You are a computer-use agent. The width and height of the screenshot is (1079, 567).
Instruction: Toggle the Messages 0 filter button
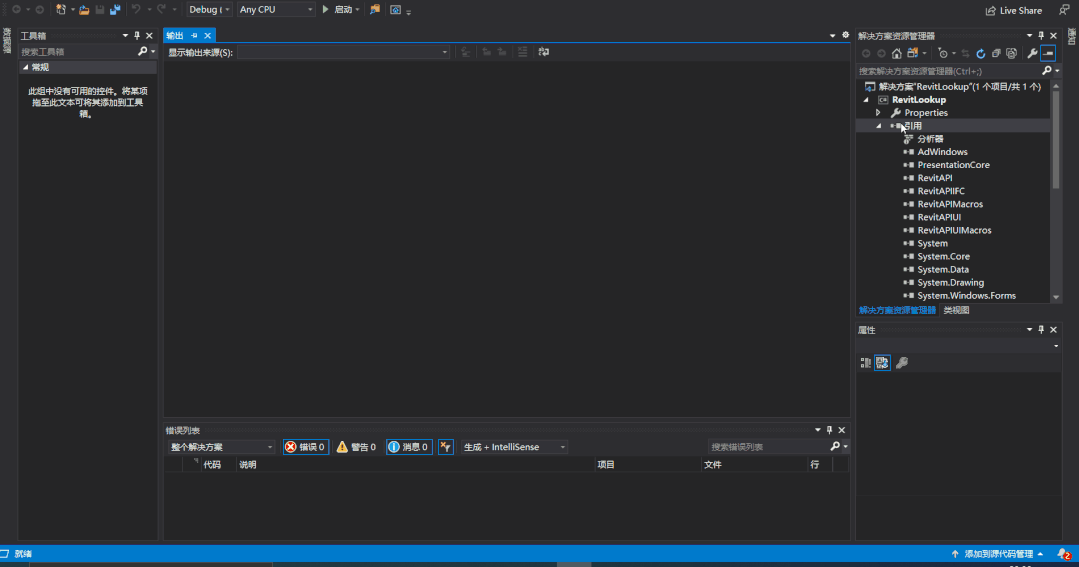click(409, 447)
